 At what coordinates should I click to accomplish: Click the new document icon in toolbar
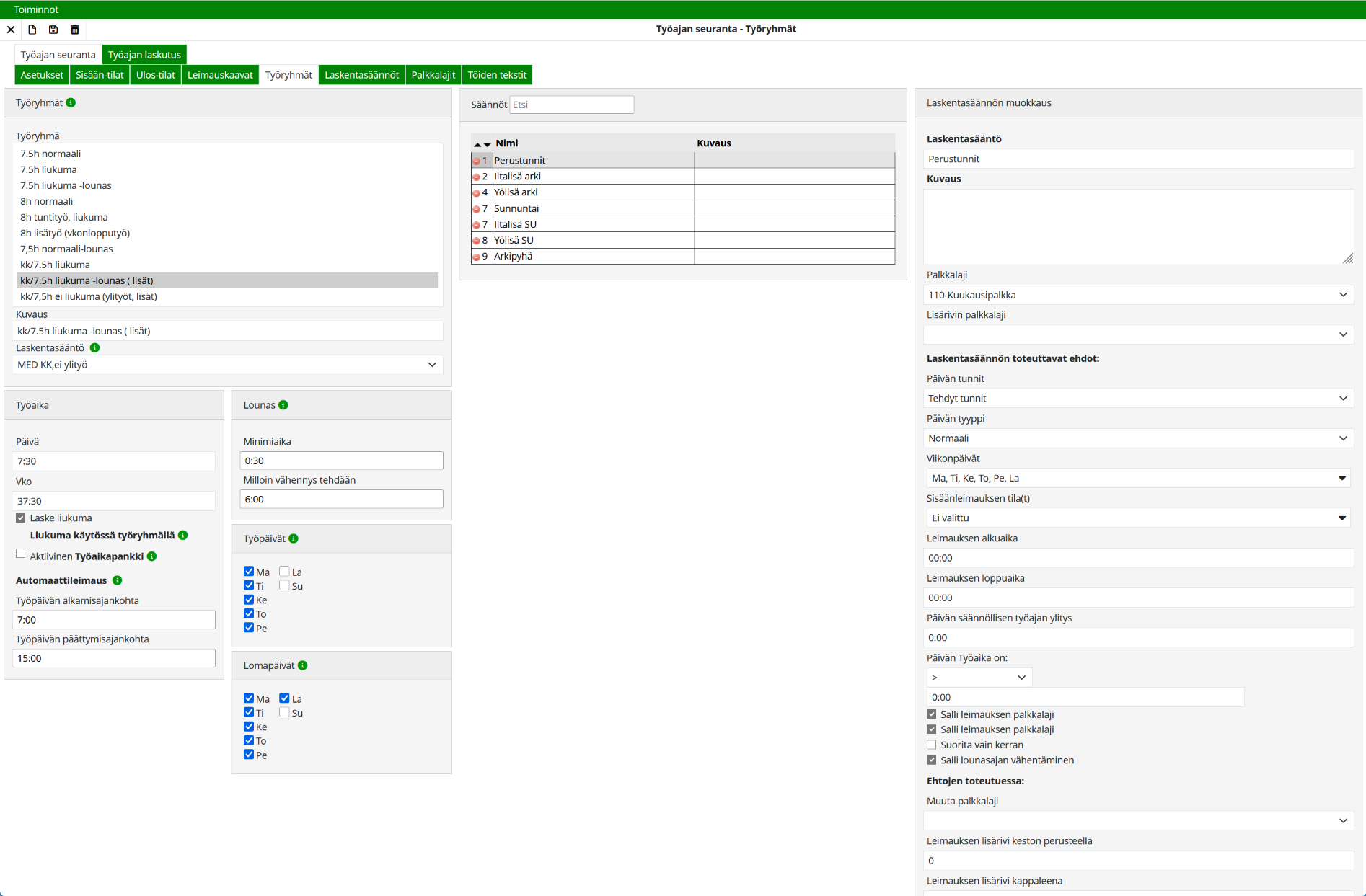tap(32, 30)
